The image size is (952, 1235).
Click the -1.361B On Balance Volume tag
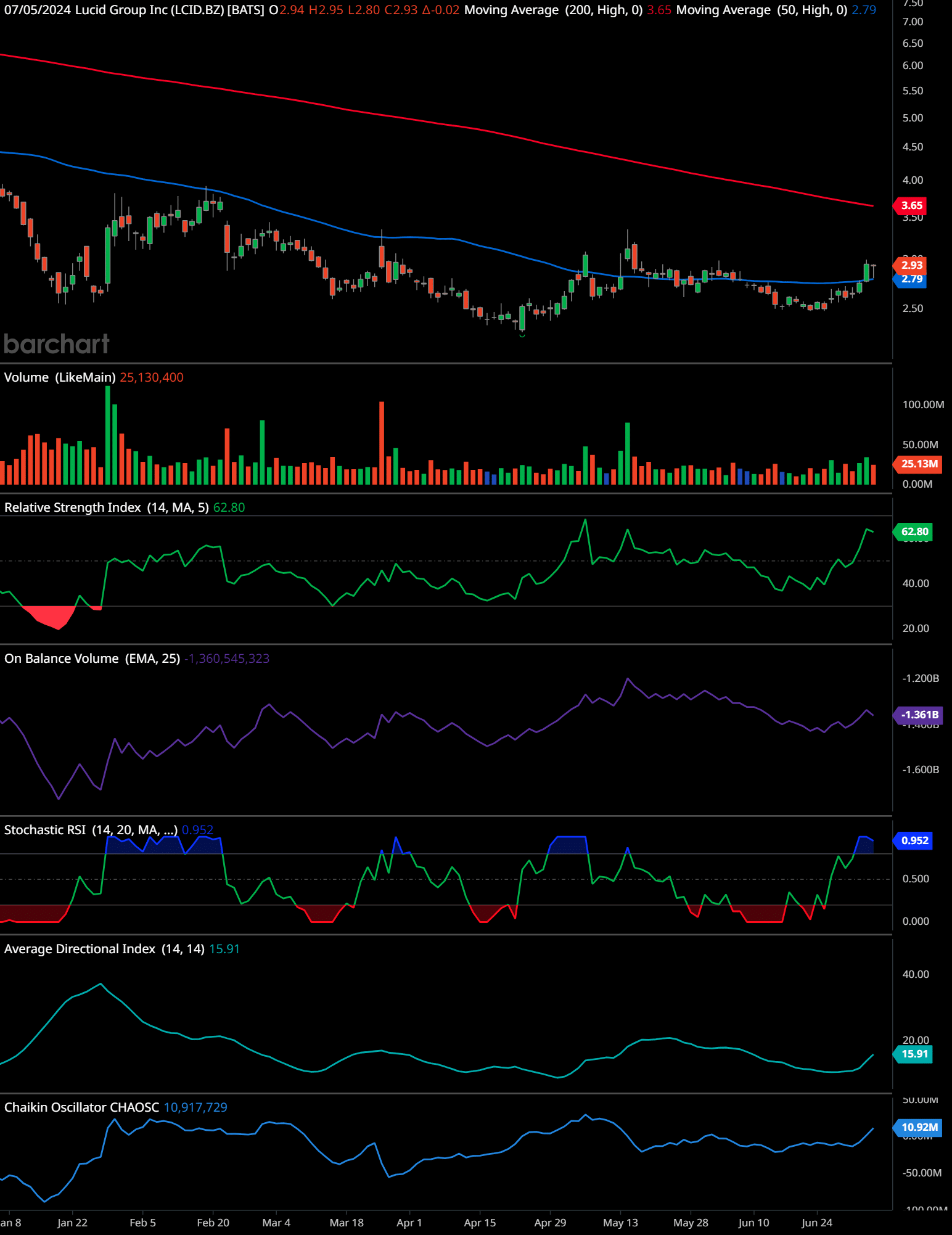click(x=919, y=715)
